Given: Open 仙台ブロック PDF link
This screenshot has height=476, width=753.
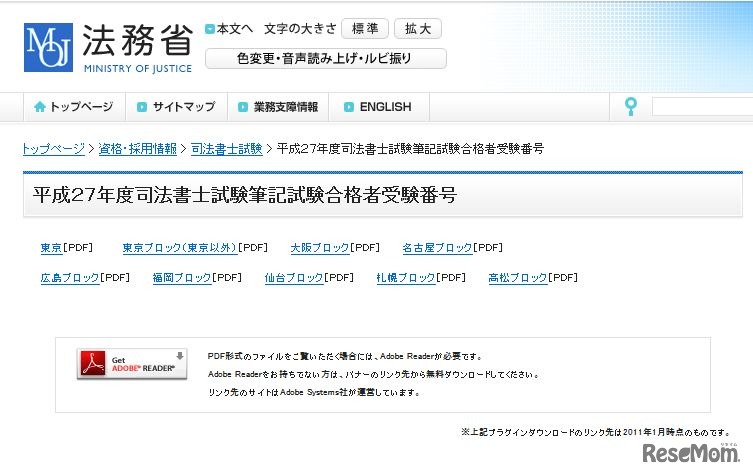Looking at the screenshot, I should pos(294,278).
